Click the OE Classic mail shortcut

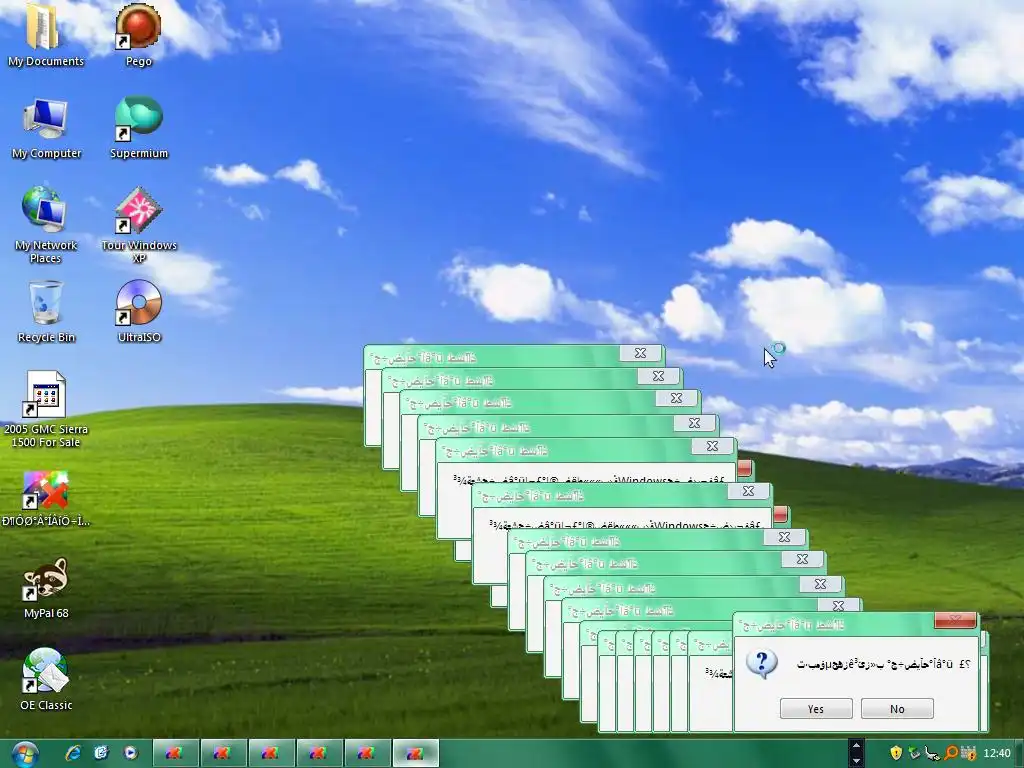click(44, 671)
